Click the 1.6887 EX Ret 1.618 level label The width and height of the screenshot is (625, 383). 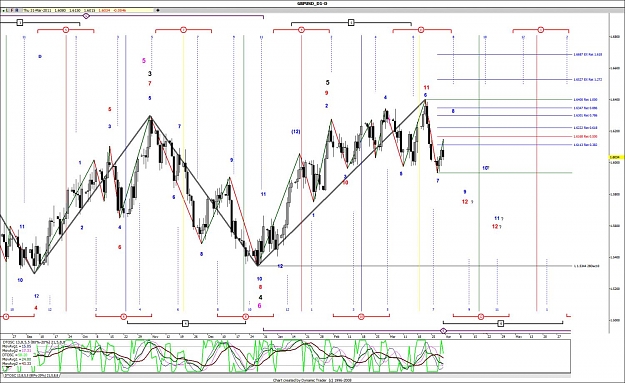coord(588,54)
